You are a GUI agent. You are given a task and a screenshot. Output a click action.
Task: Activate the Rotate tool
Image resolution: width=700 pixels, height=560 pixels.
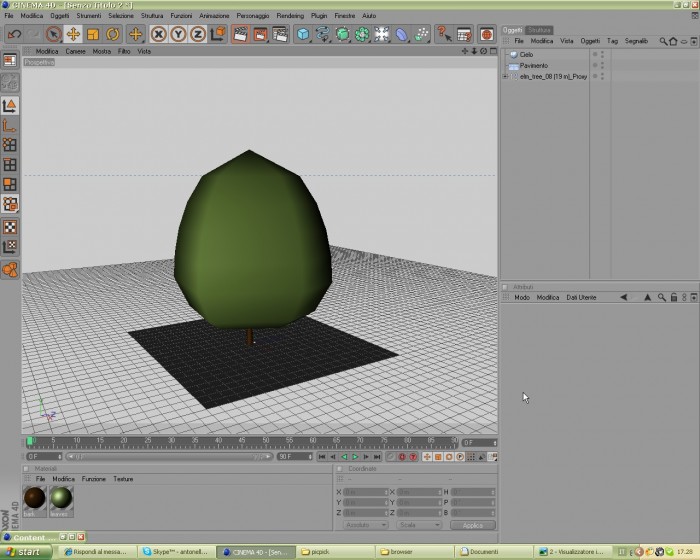tap(112, 34)
